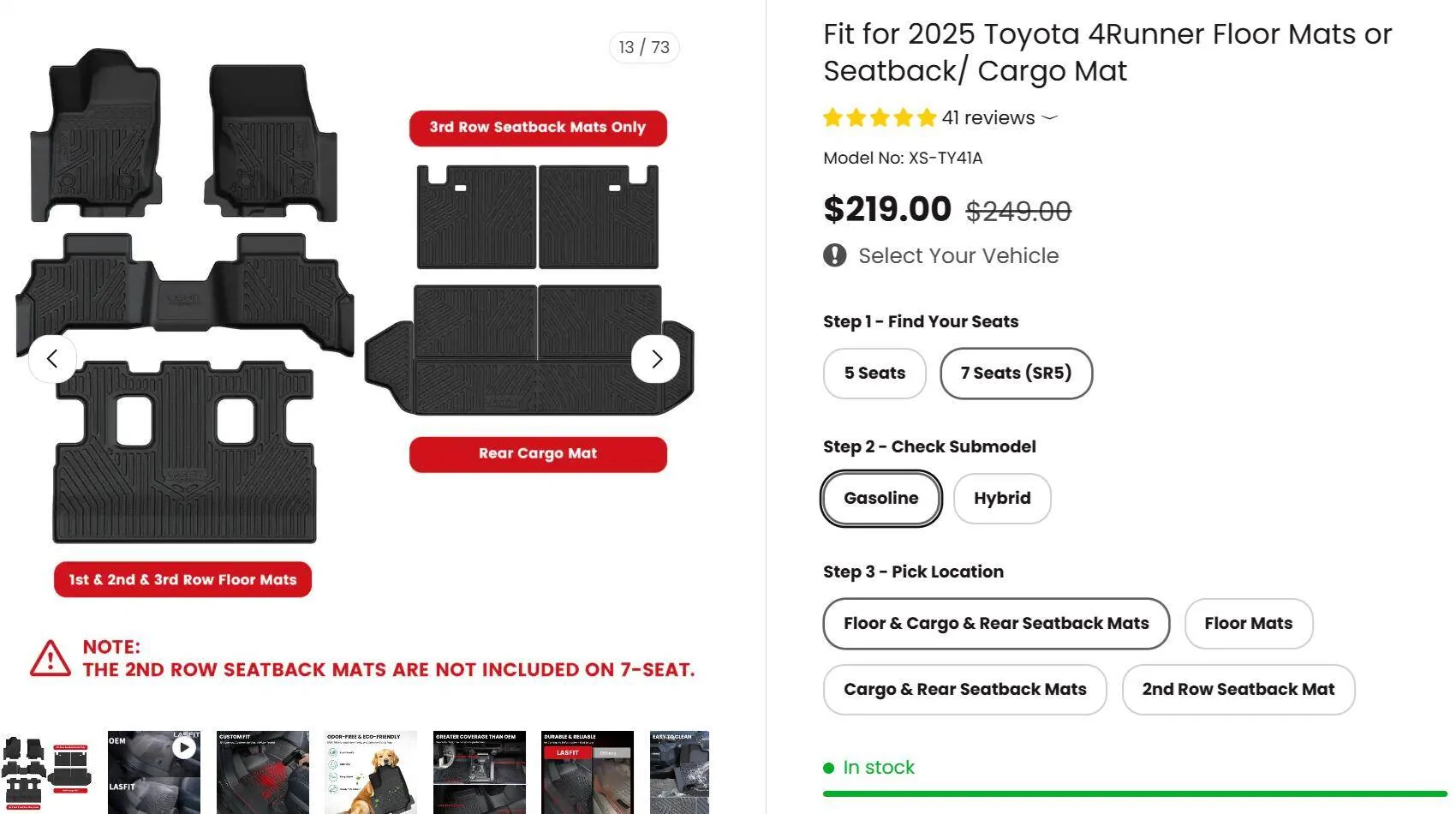The image size is (1456, 814).
Task: Click the next image arrow
Action: [x=656, y=358]
